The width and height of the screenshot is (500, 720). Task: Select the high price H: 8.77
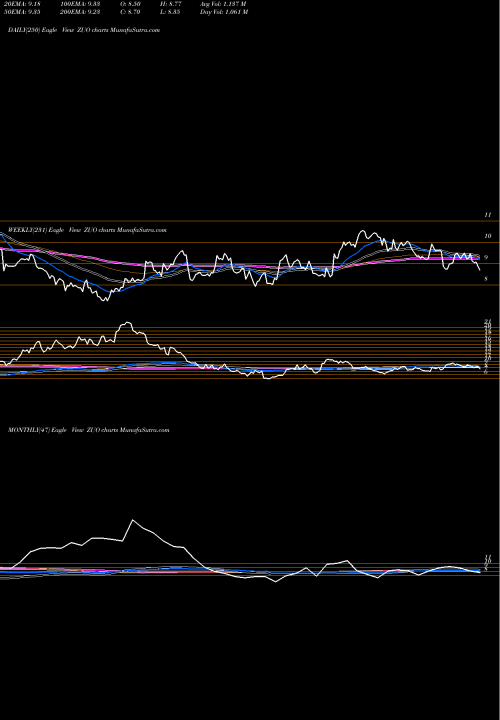(171, 4)
